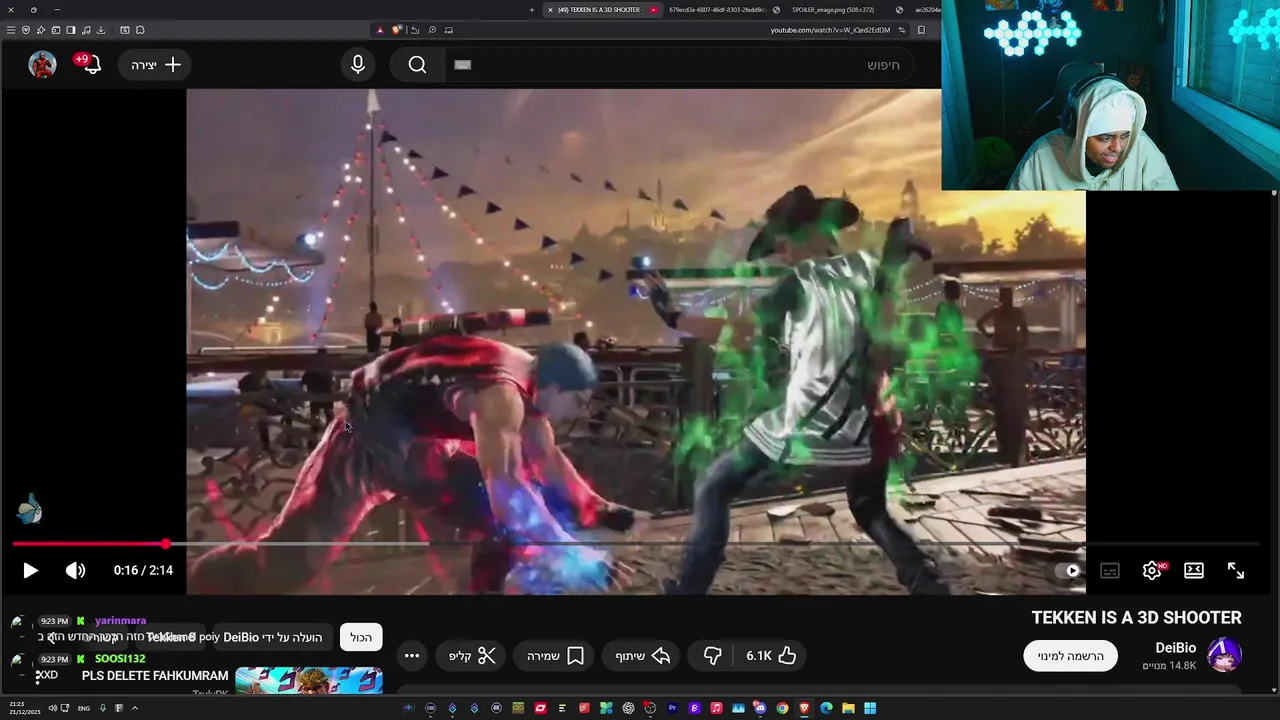This screenshot has width=1280, height=720.
Task: Enter fullscreen video mode
Action: [1236, 570]
